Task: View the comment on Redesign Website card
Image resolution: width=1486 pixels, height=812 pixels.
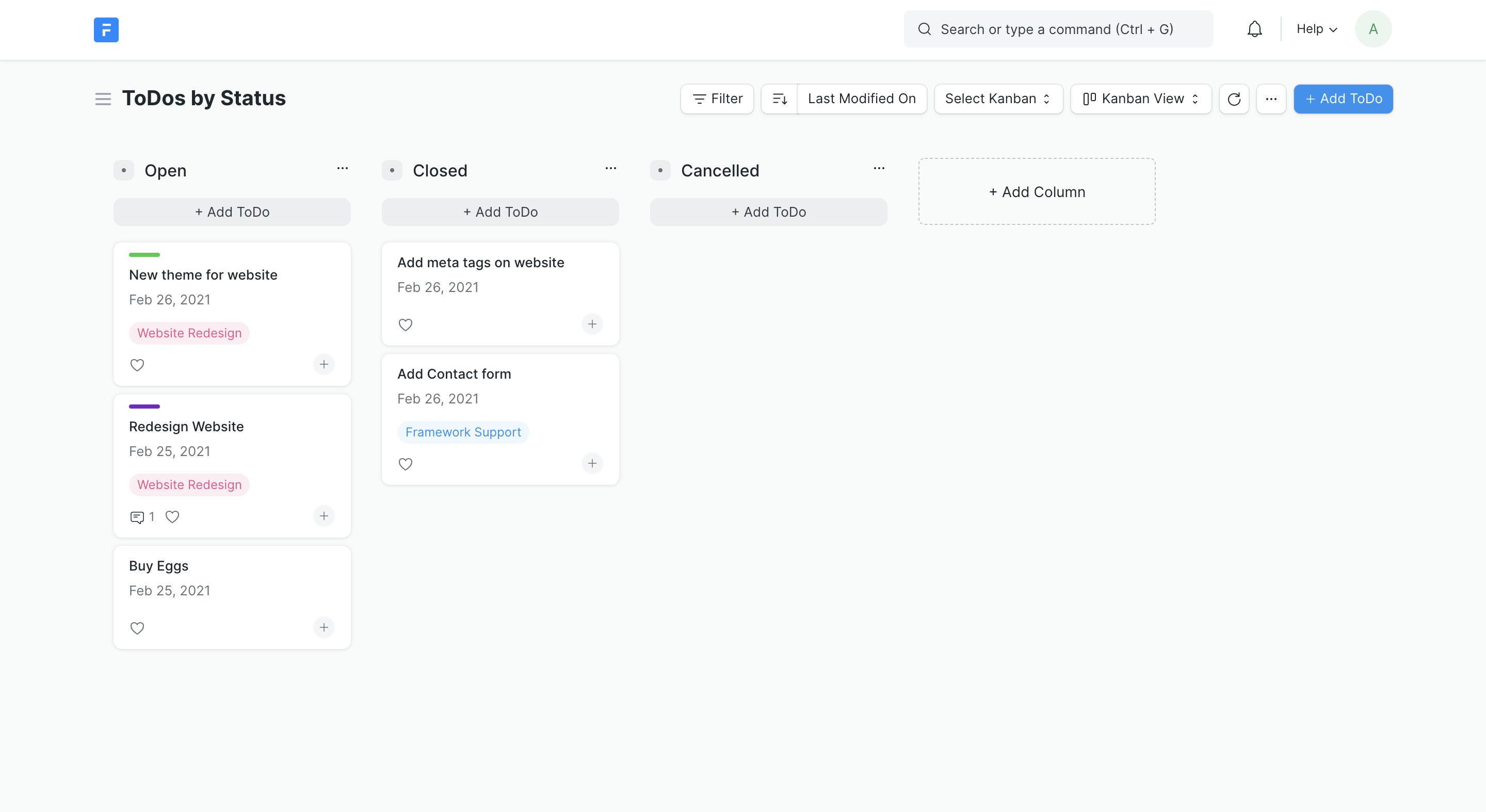Action: coord(137,516)
